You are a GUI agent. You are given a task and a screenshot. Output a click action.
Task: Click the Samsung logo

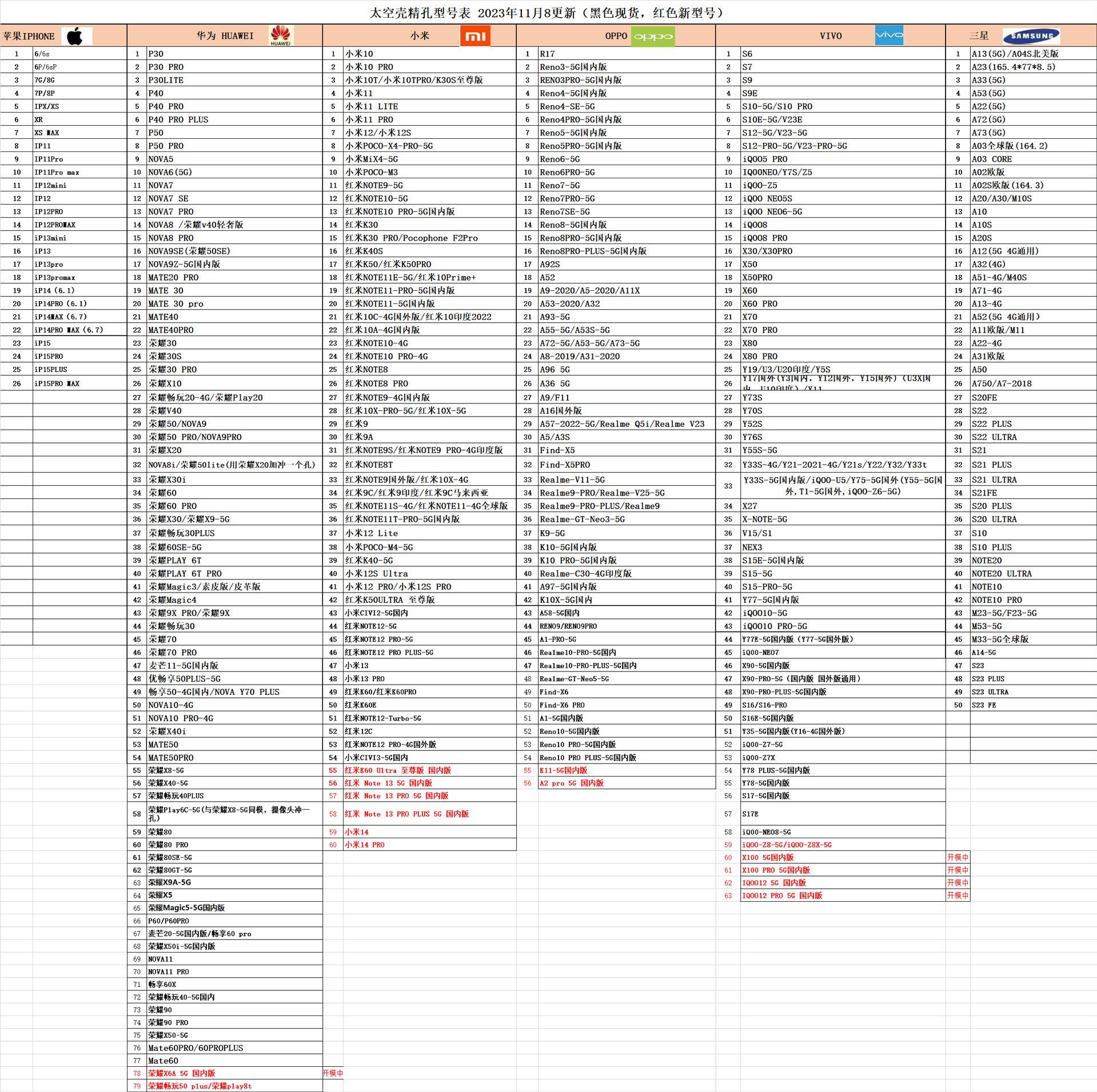(x=1031, y=36)
